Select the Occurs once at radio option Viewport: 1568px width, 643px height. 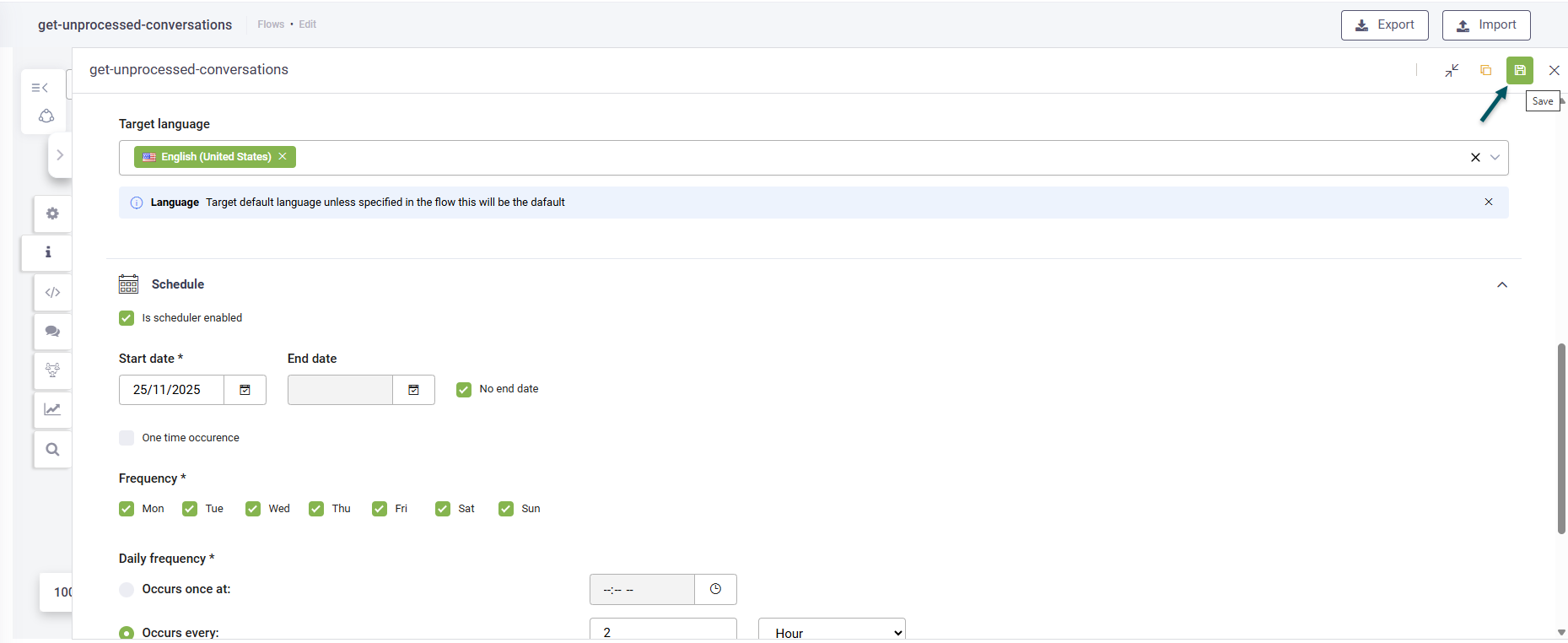click(127, 590)
